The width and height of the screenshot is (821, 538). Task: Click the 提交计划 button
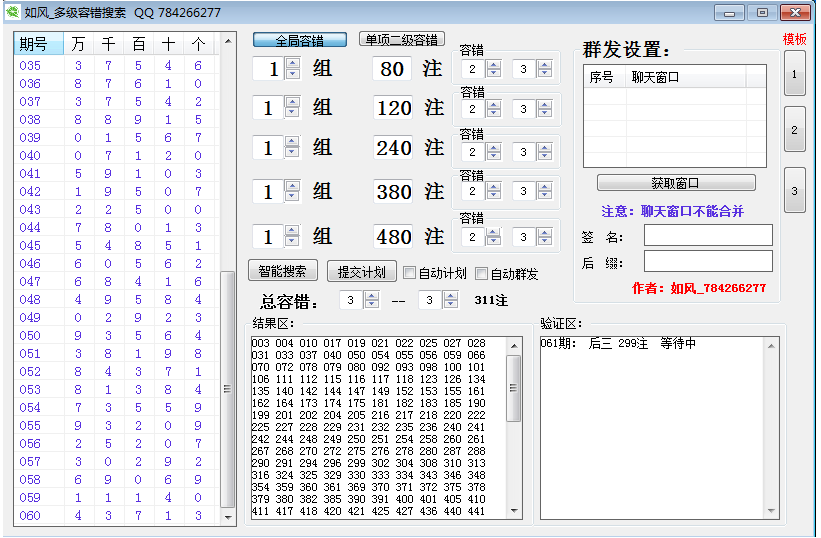click(x=362, y=272)
